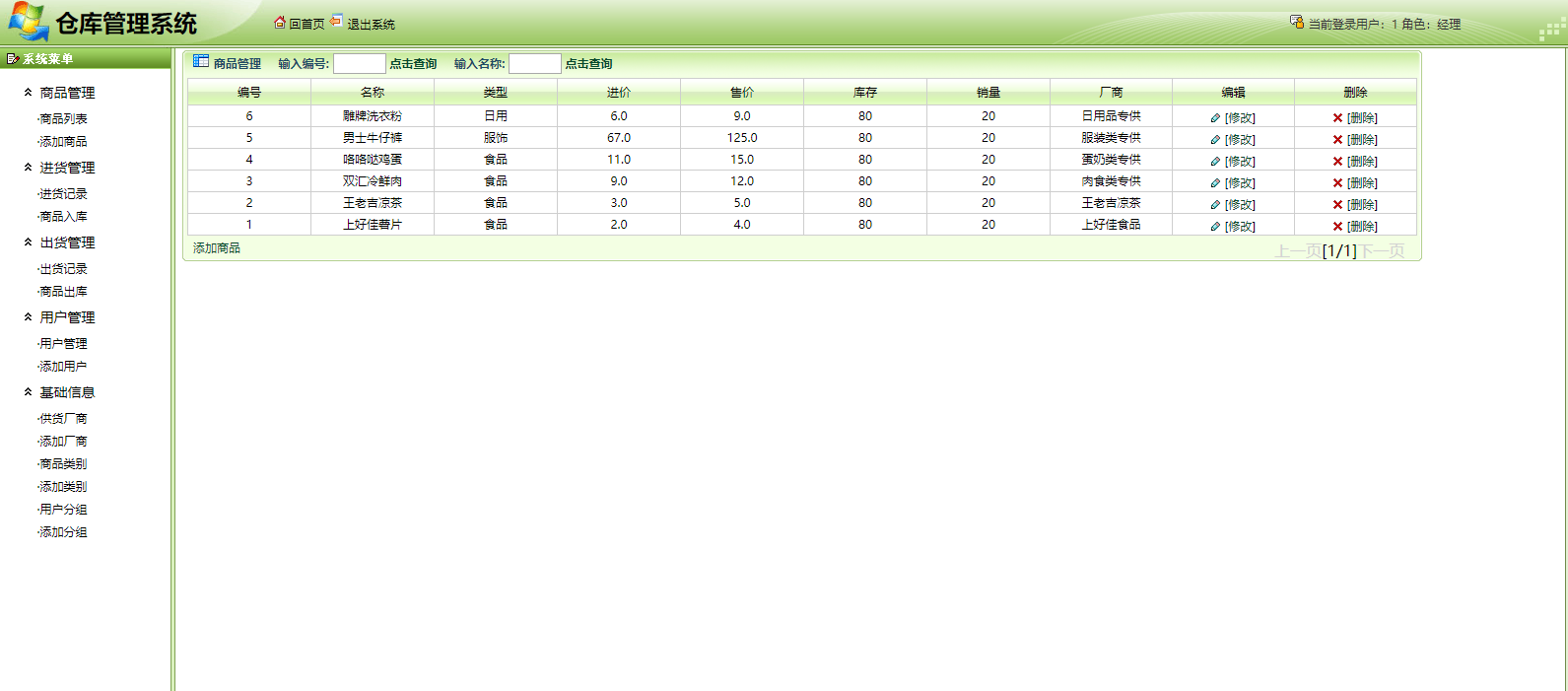Click the 上一页 pagination link

[x=1297, y=251]
